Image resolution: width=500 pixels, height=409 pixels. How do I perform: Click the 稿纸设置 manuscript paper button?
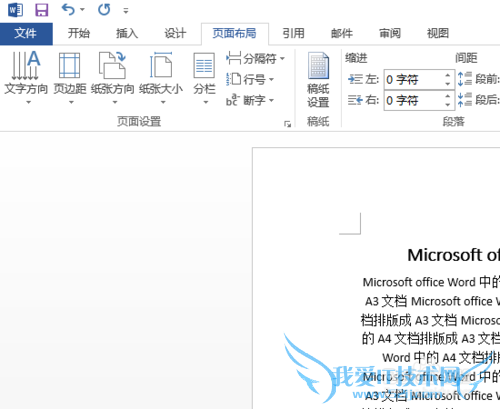(318, 80)
